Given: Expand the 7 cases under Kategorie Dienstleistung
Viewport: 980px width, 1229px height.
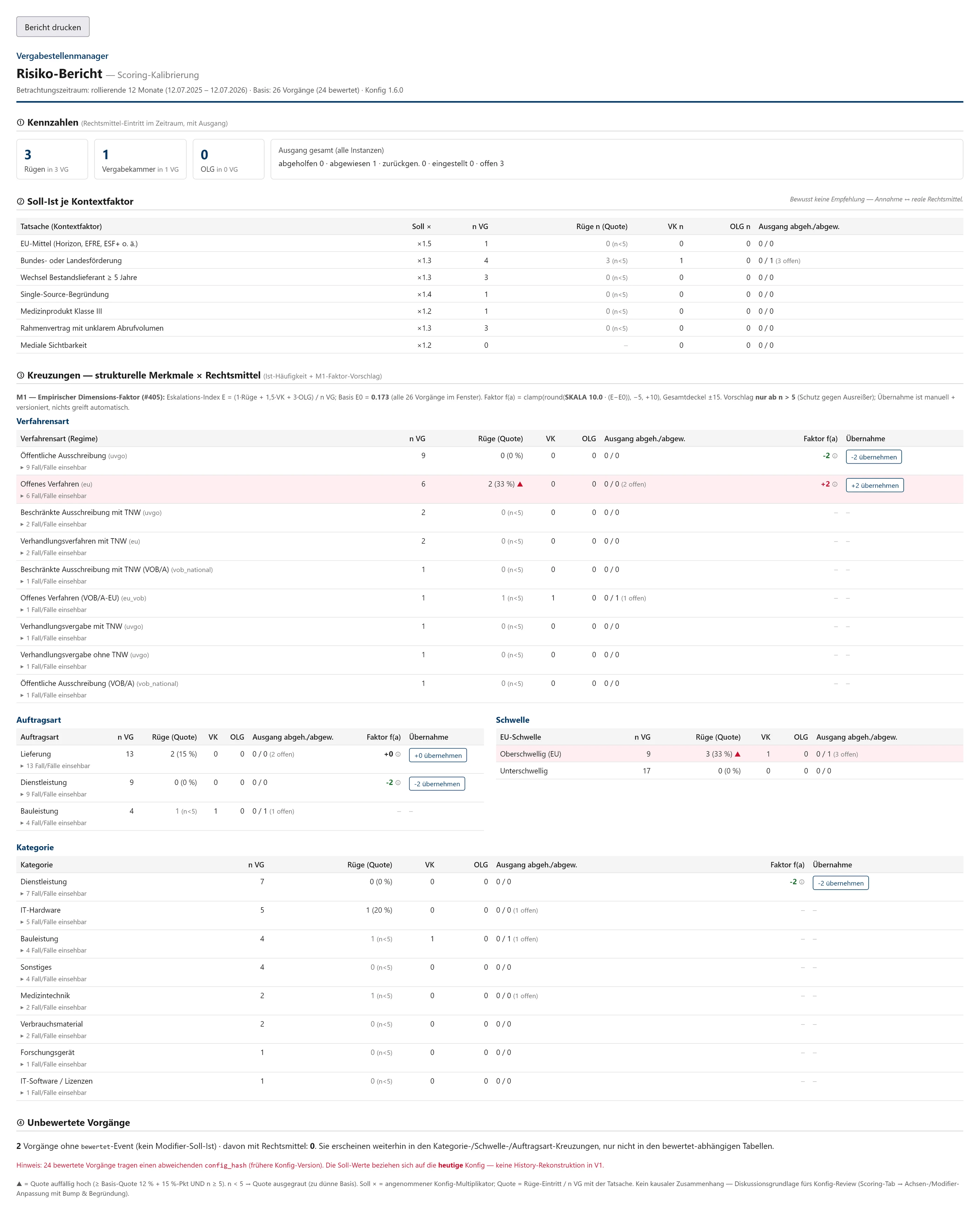Looking at the screenshot, I should 54,894.
